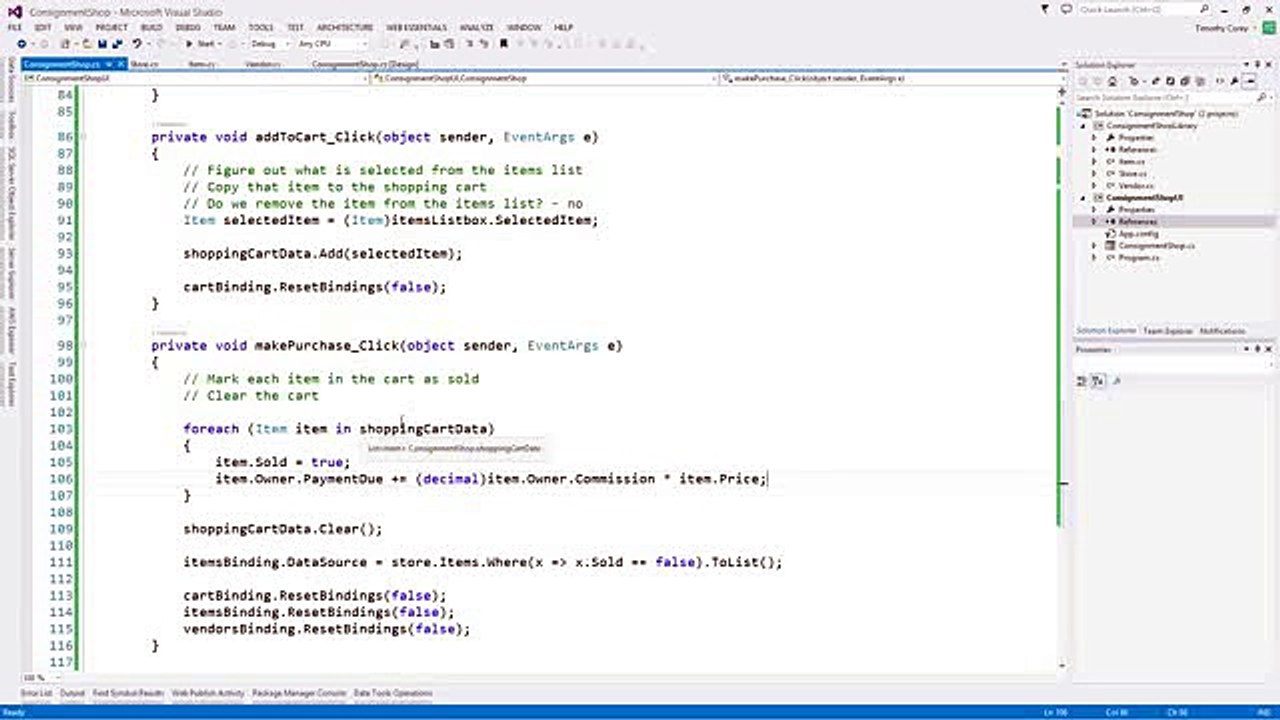
Task: Open the Web Publish Activity tab
Action: [208, 693]
